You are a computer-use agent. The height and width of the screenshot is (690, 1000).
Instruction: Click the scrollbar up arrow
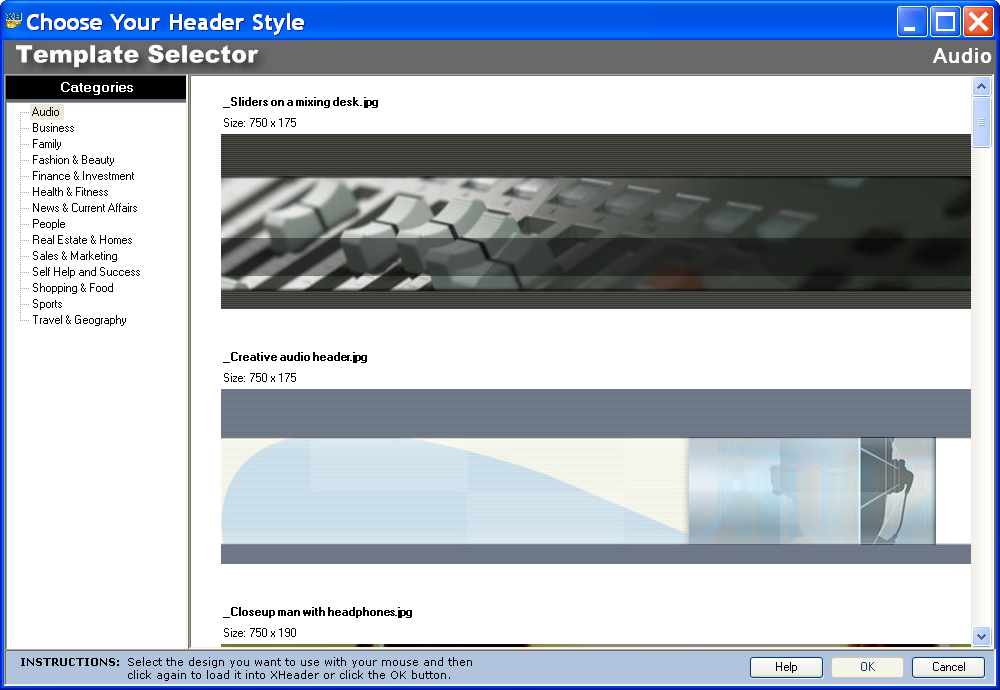981,85
